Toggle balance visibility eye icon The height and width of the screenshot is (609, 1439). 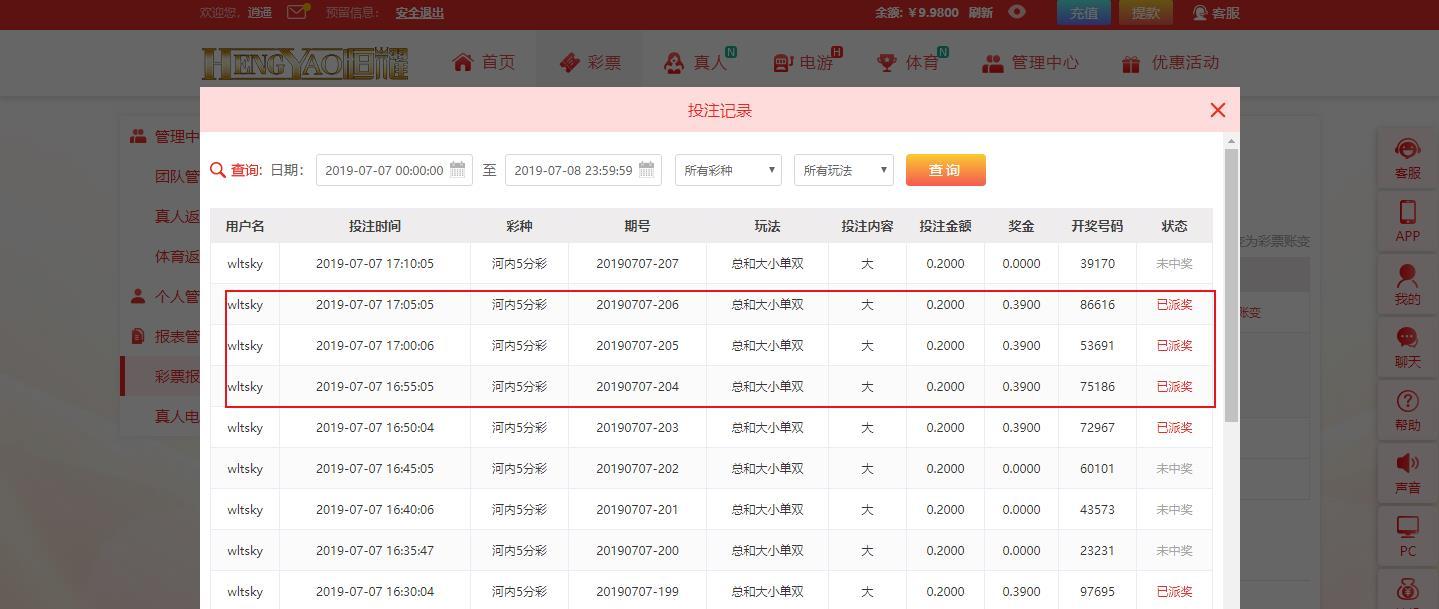(1017, 12)
